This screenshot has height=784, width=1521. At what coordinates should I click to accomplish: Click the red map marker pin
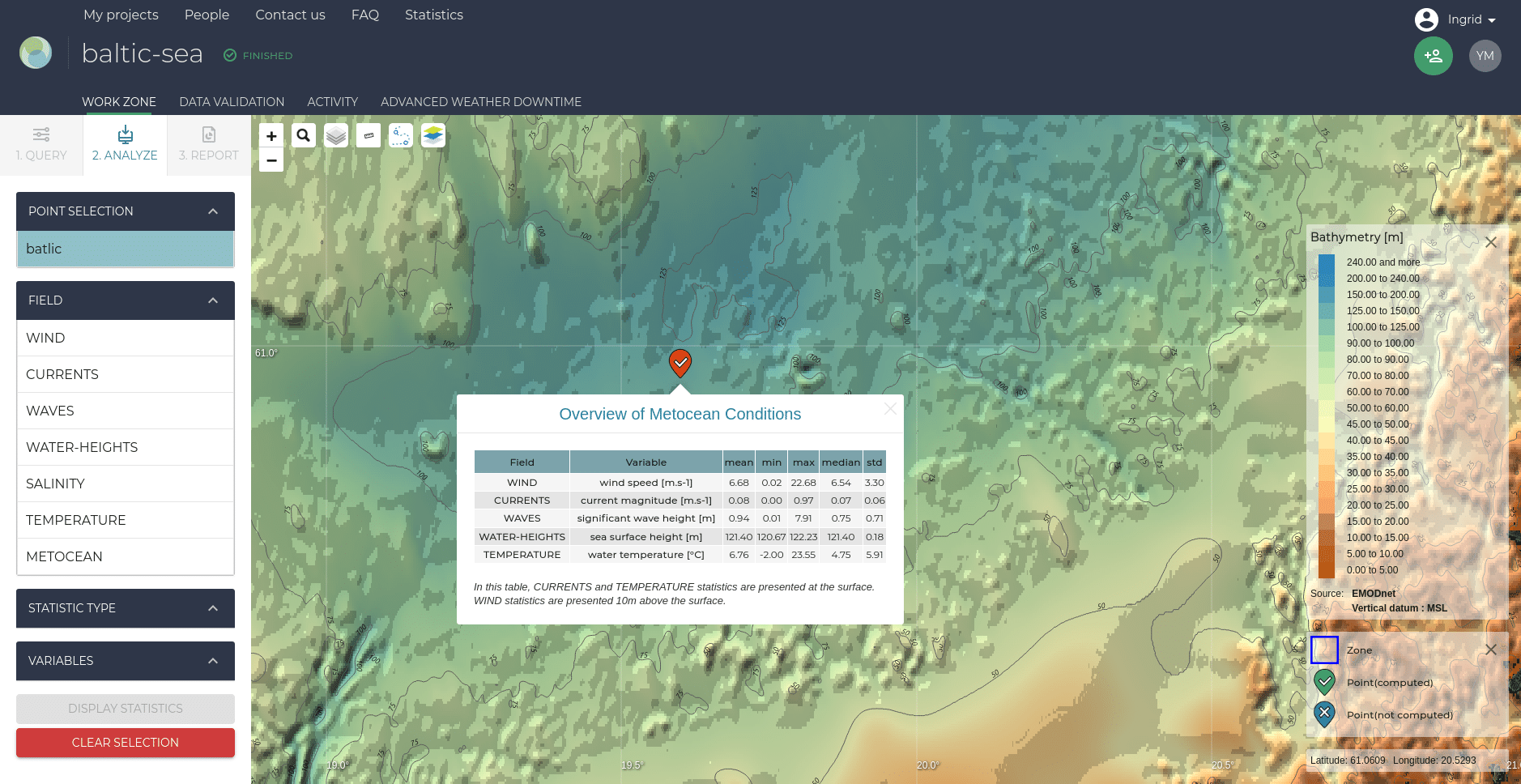(x=680, y=363)
